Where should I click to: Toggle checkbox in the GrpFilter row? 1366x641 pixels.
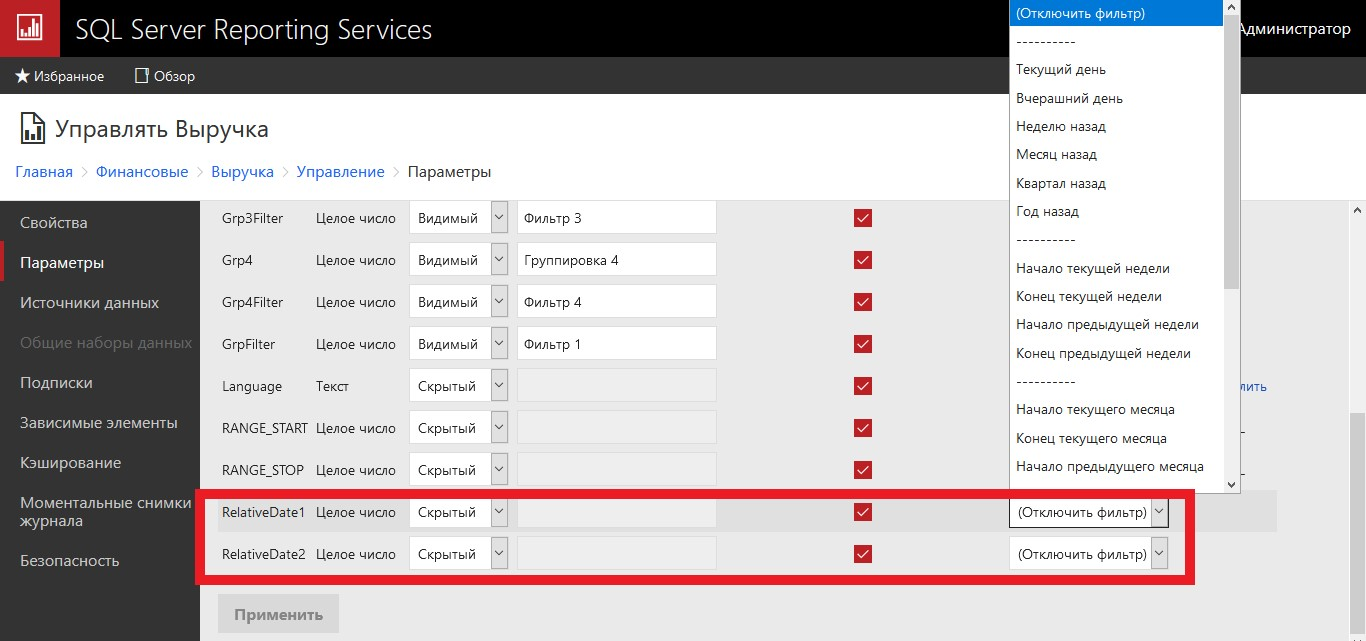863,344
